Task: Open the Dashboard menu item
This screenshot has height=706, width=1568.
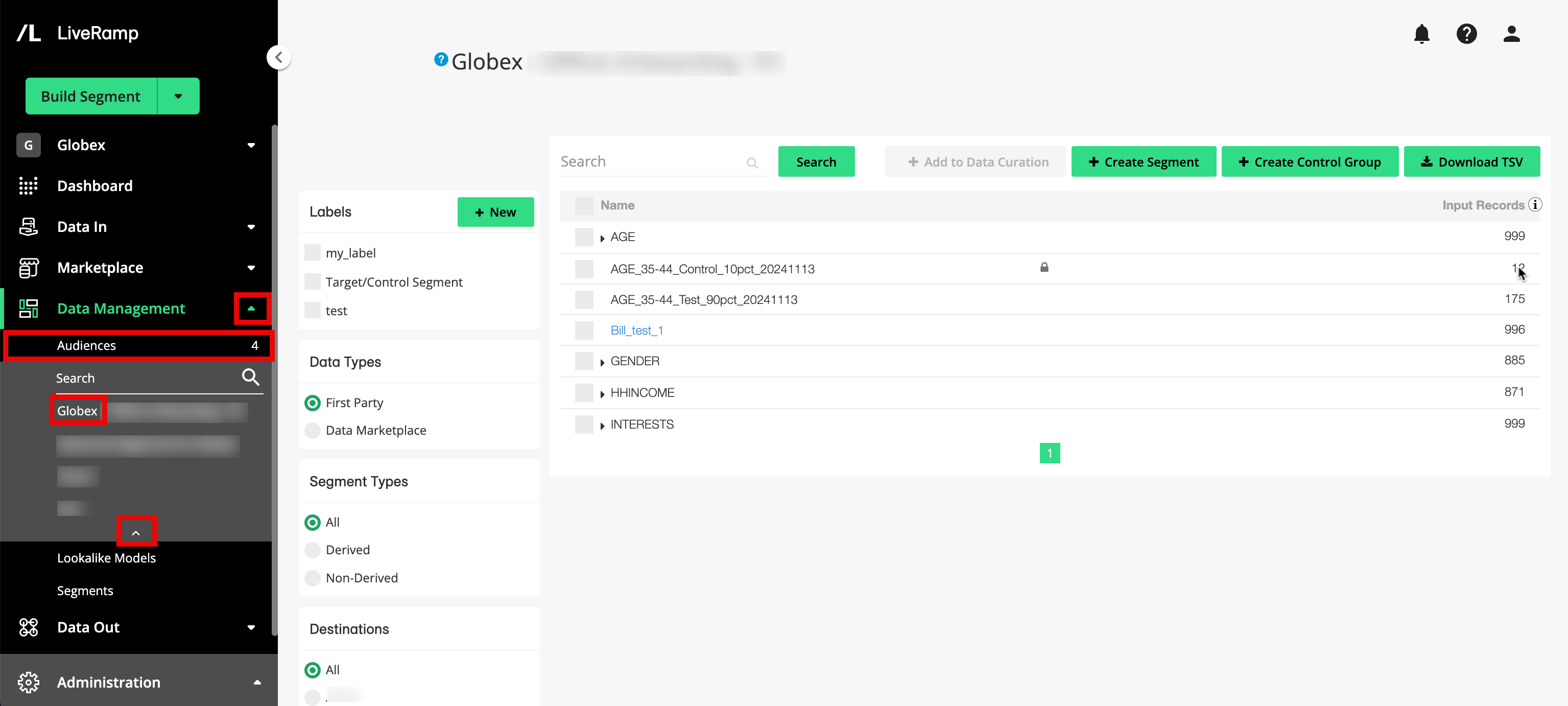Action: (95, 185)
